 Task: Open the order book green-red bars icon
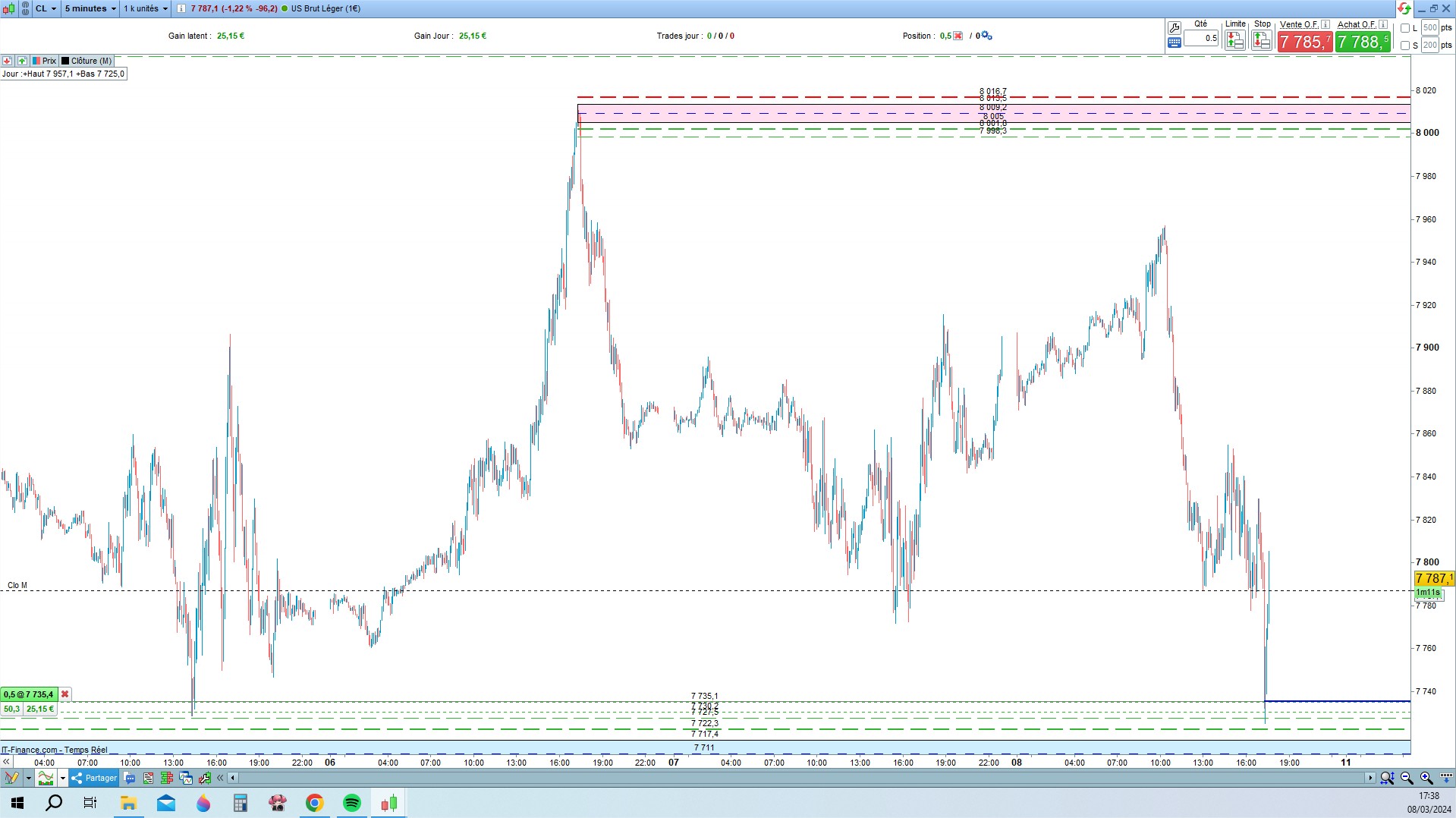pyautogui.click(x=166, y=778)
